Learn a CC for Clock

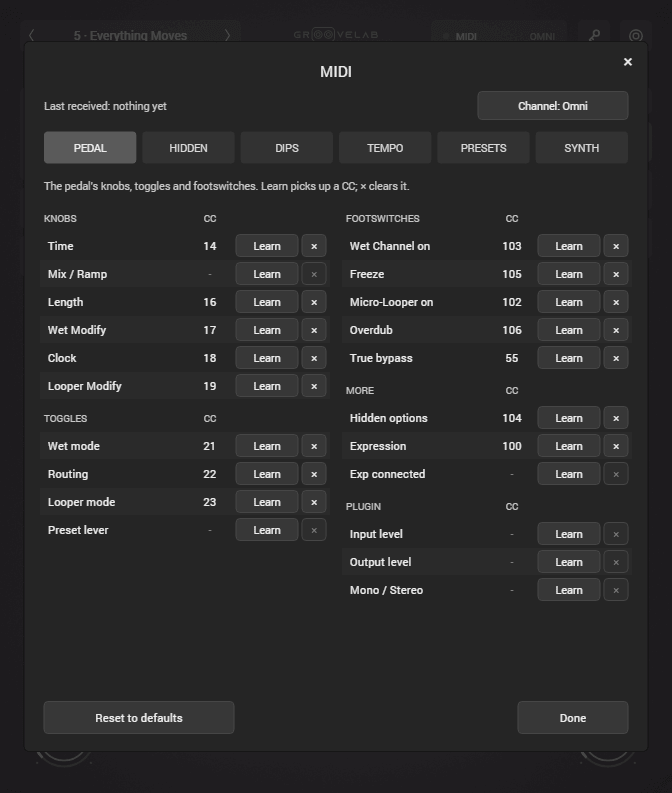(x=267, y=358)
